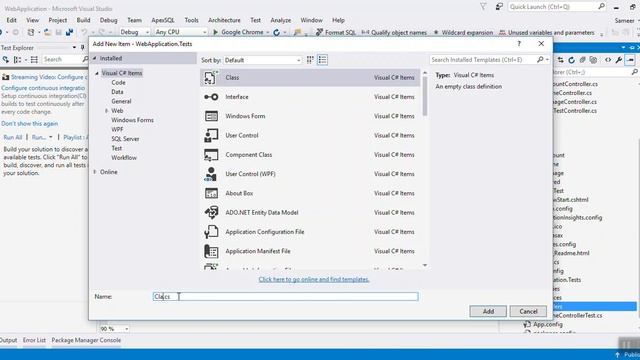Open the dialog help question mark
This screenshot has width=640, height=360.
pyautogui.click(x=519, y=44)
